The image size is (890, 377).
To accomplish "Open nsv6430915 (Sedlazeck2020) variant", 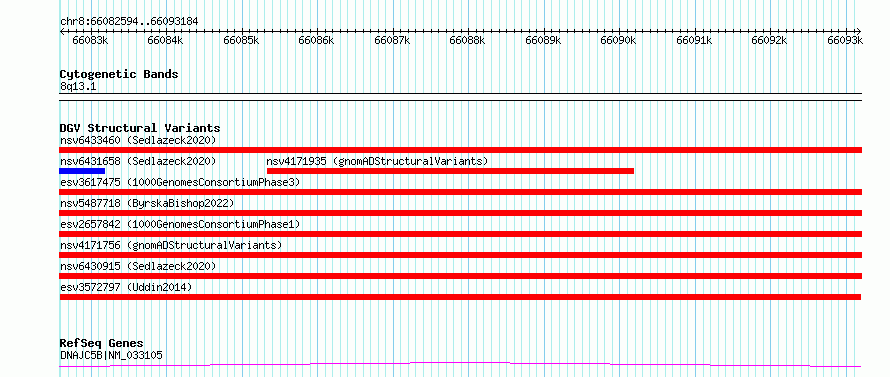I will click(x=138, y=266).
